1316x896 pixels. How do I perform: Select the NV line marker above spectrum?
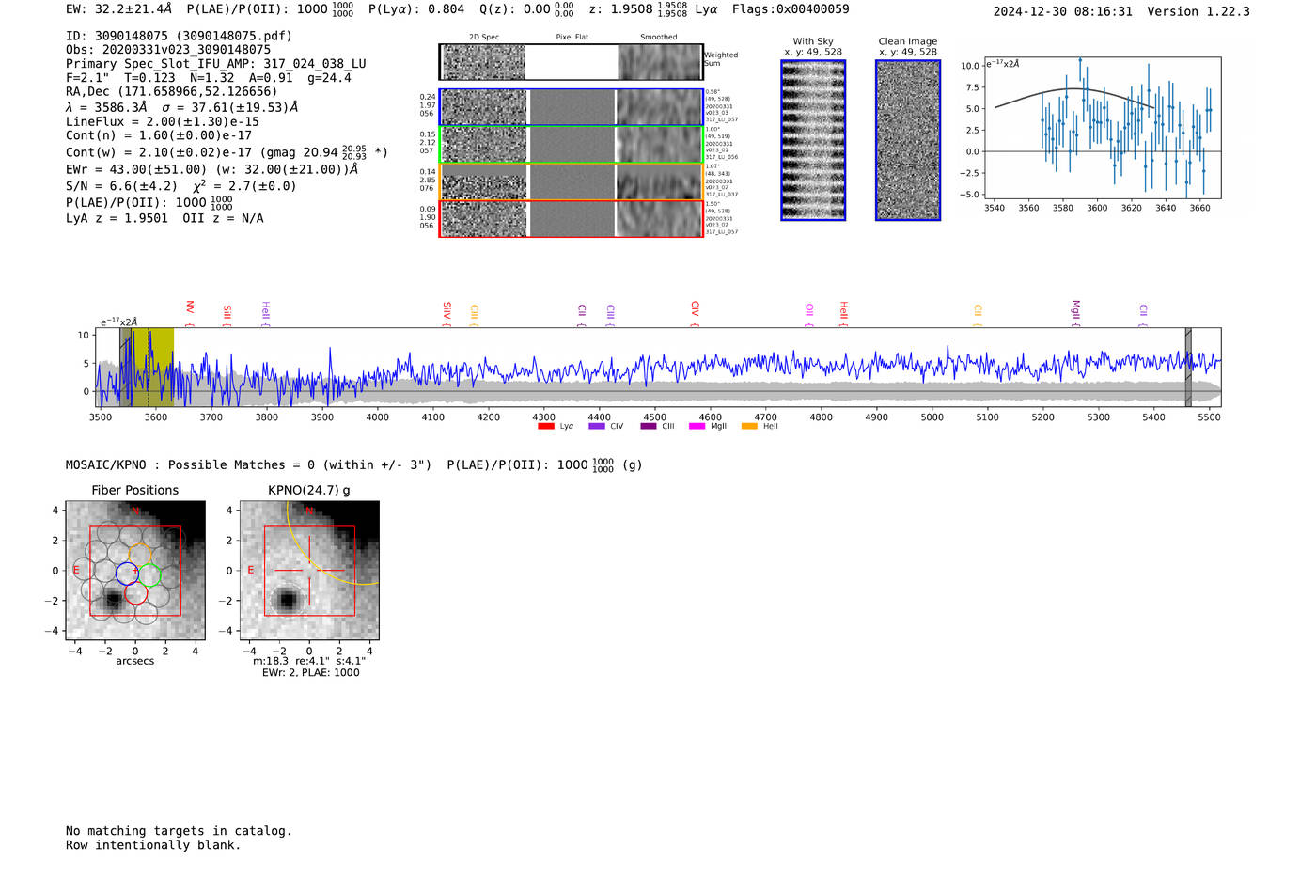[x=190, y=313]
